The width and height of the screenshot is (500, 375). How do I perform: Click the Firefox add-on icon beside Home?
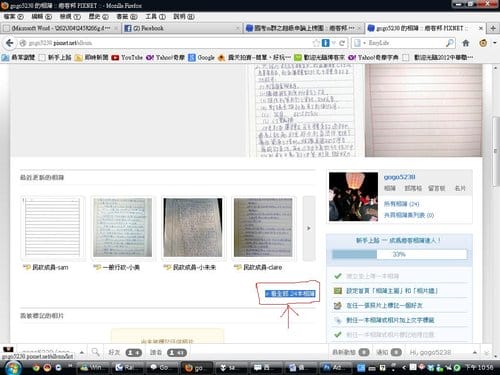(483, 43)
